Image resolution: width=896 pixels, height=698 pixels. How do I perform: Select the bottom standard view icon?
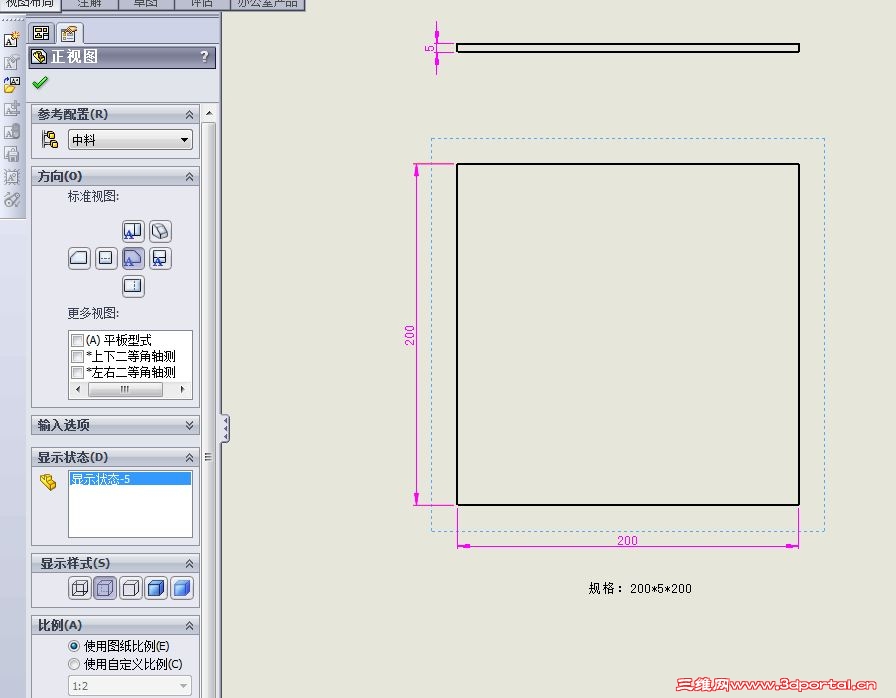pos(133,286)
